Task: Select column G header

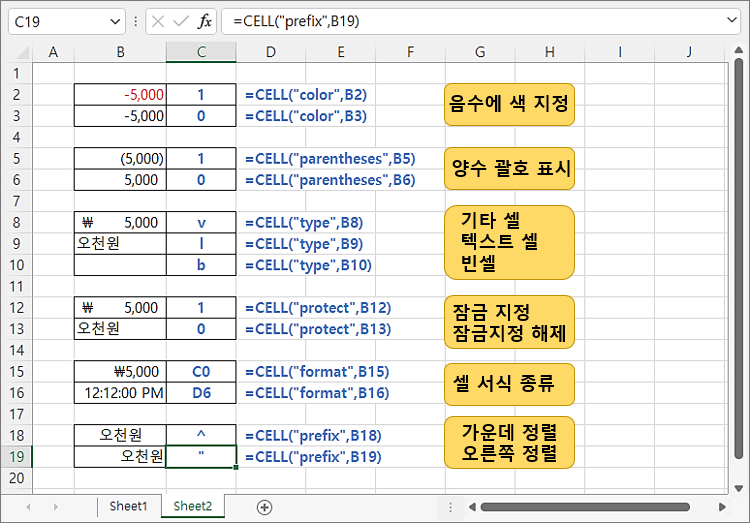Action: click(x=480, y=52)
